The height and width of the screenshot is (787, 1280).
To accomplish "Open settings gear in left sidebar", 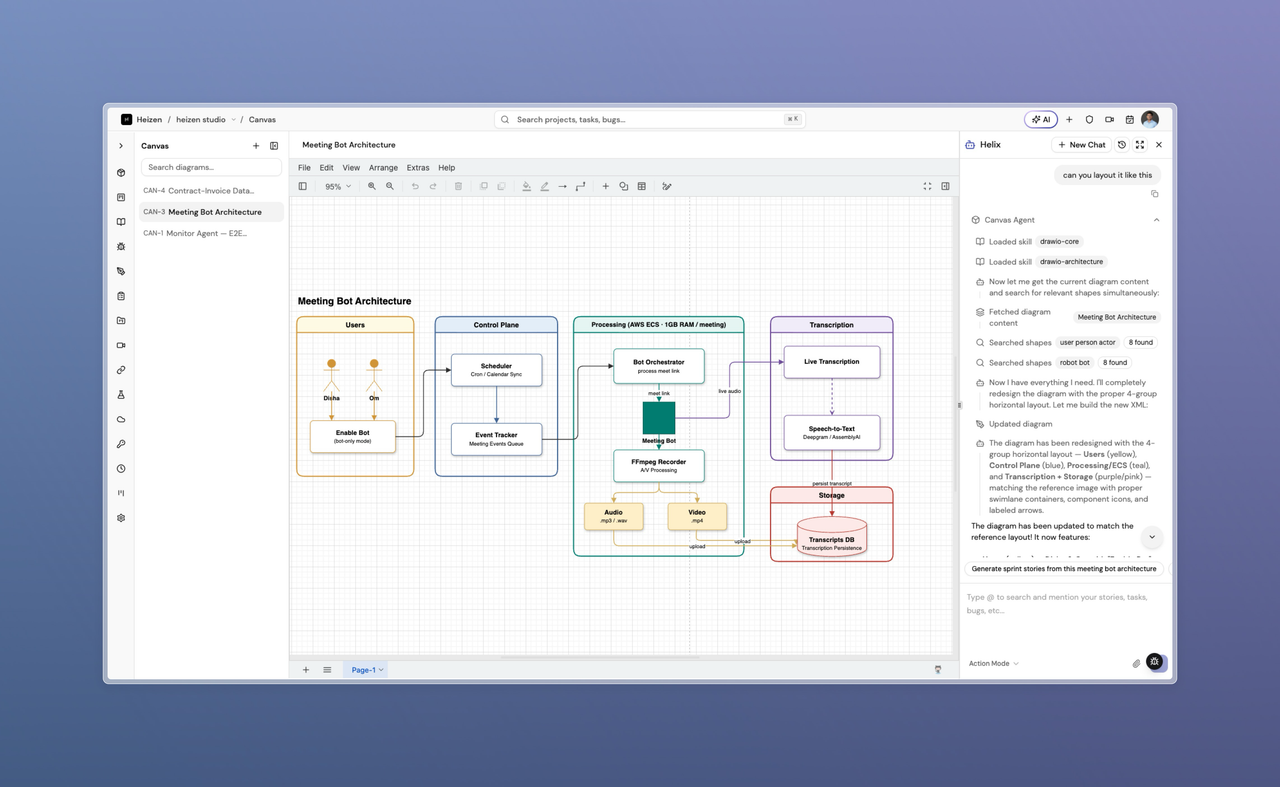I will click(121, 518).
